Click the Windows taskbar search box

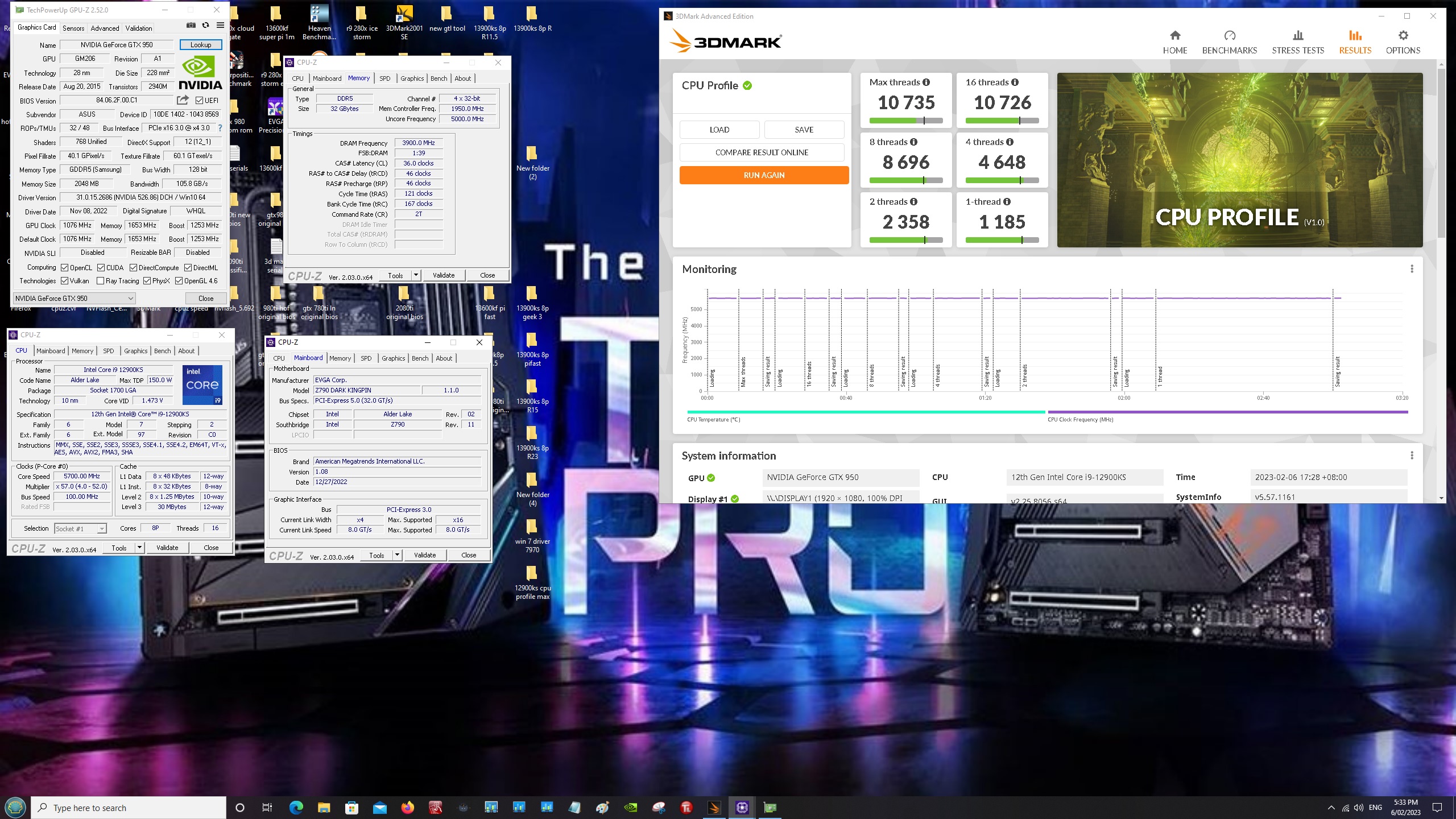pos(130,808)
